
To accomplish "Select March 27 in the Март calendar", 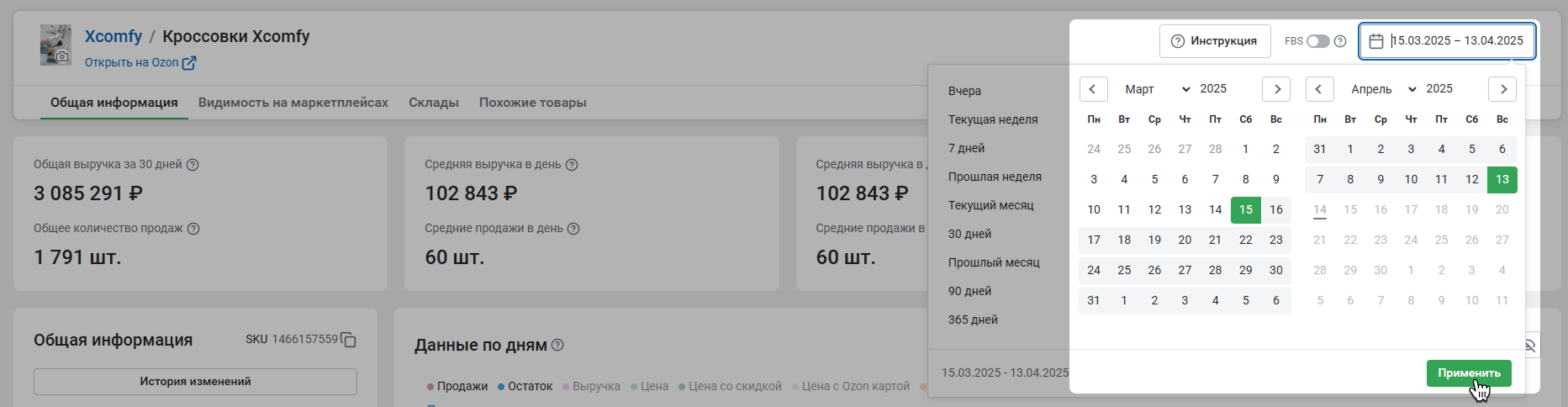I will pyautogui.click(x=1185, y=271).
